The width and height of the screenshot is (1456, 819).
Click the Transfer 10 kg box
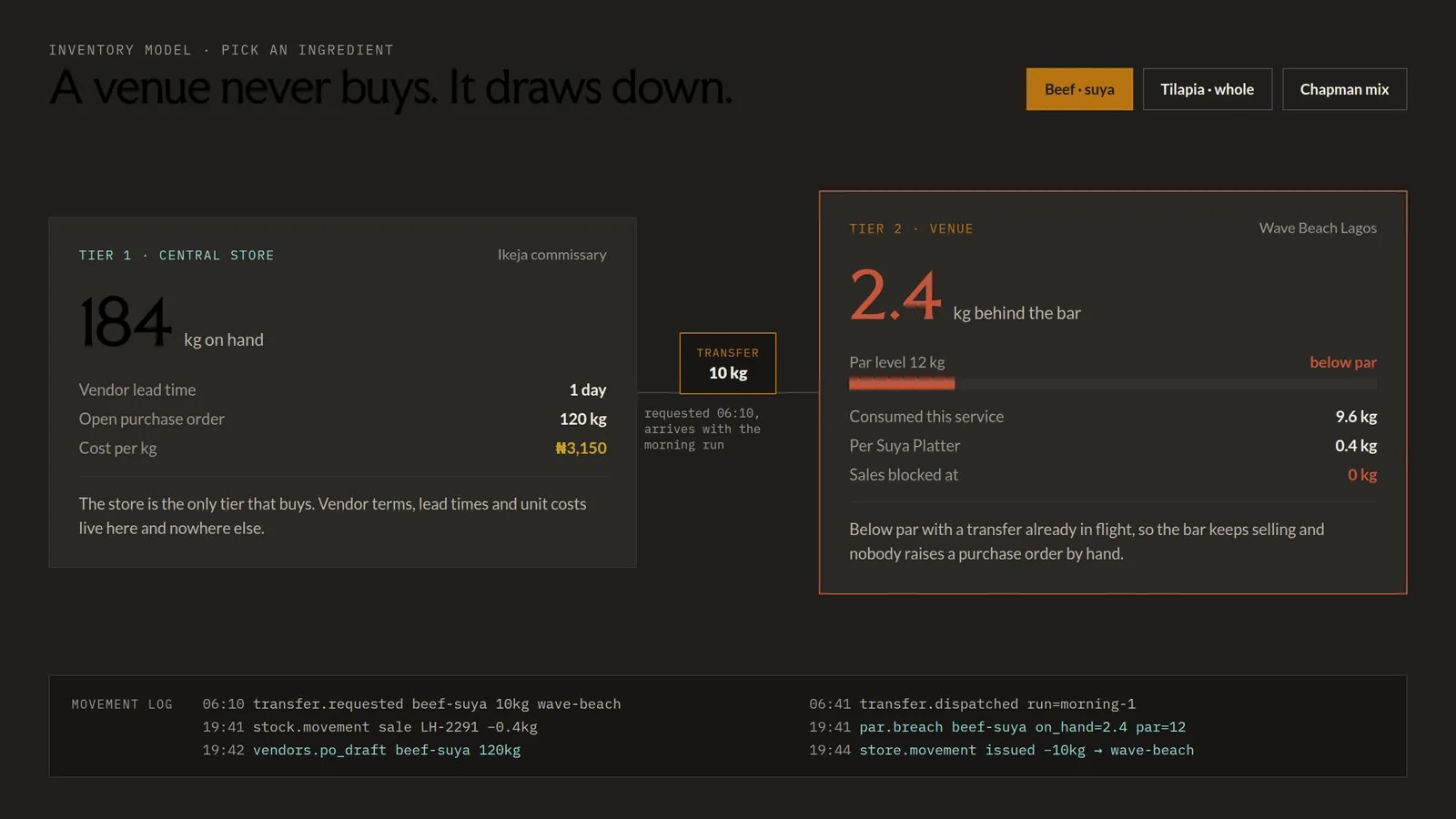pyautogui.click(x=728, y=363)
